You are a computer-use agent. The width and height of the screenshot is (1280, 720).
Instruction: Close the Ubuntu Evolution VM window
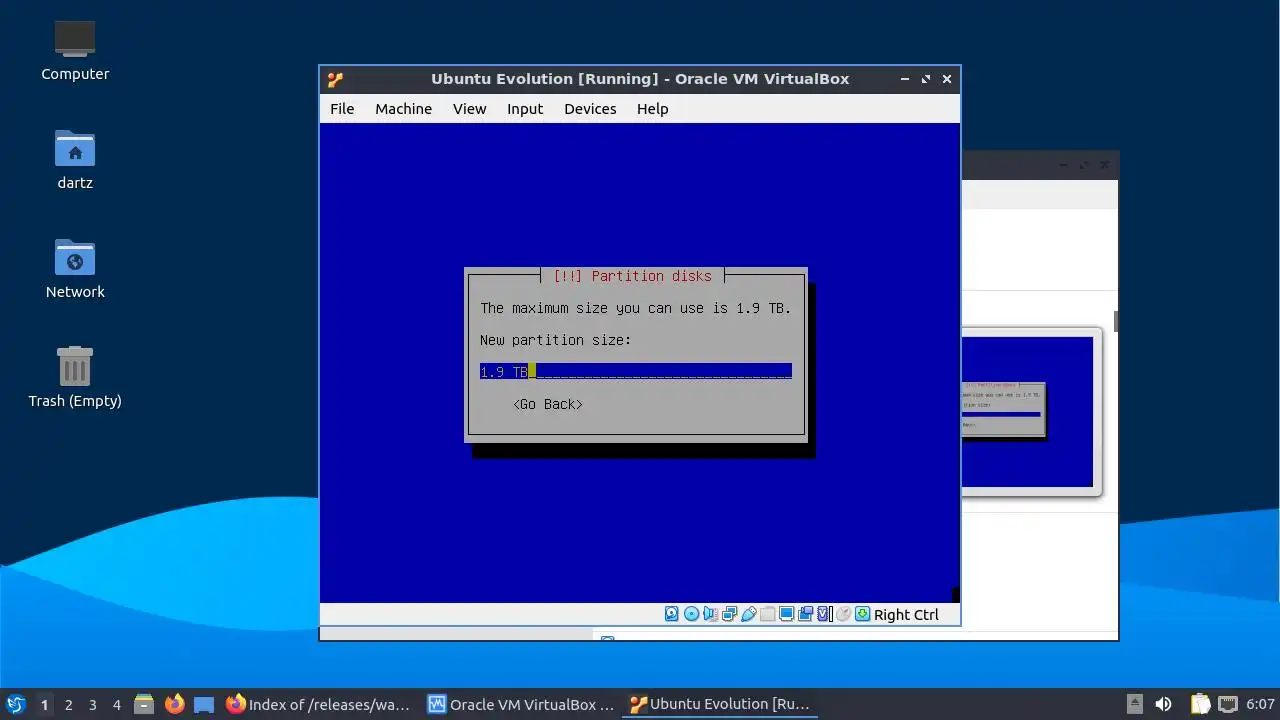[x=947, y=79]
